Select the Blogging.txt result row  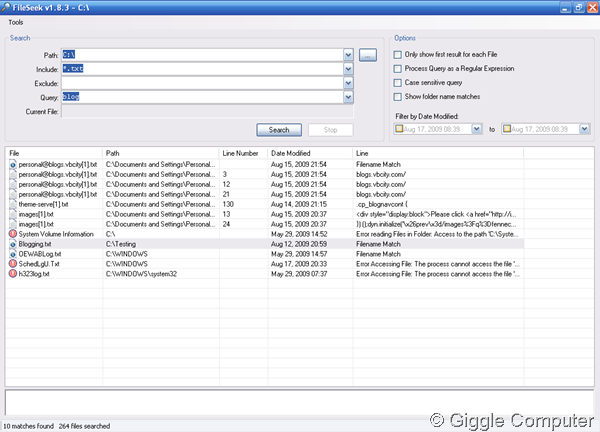(265, 244)
